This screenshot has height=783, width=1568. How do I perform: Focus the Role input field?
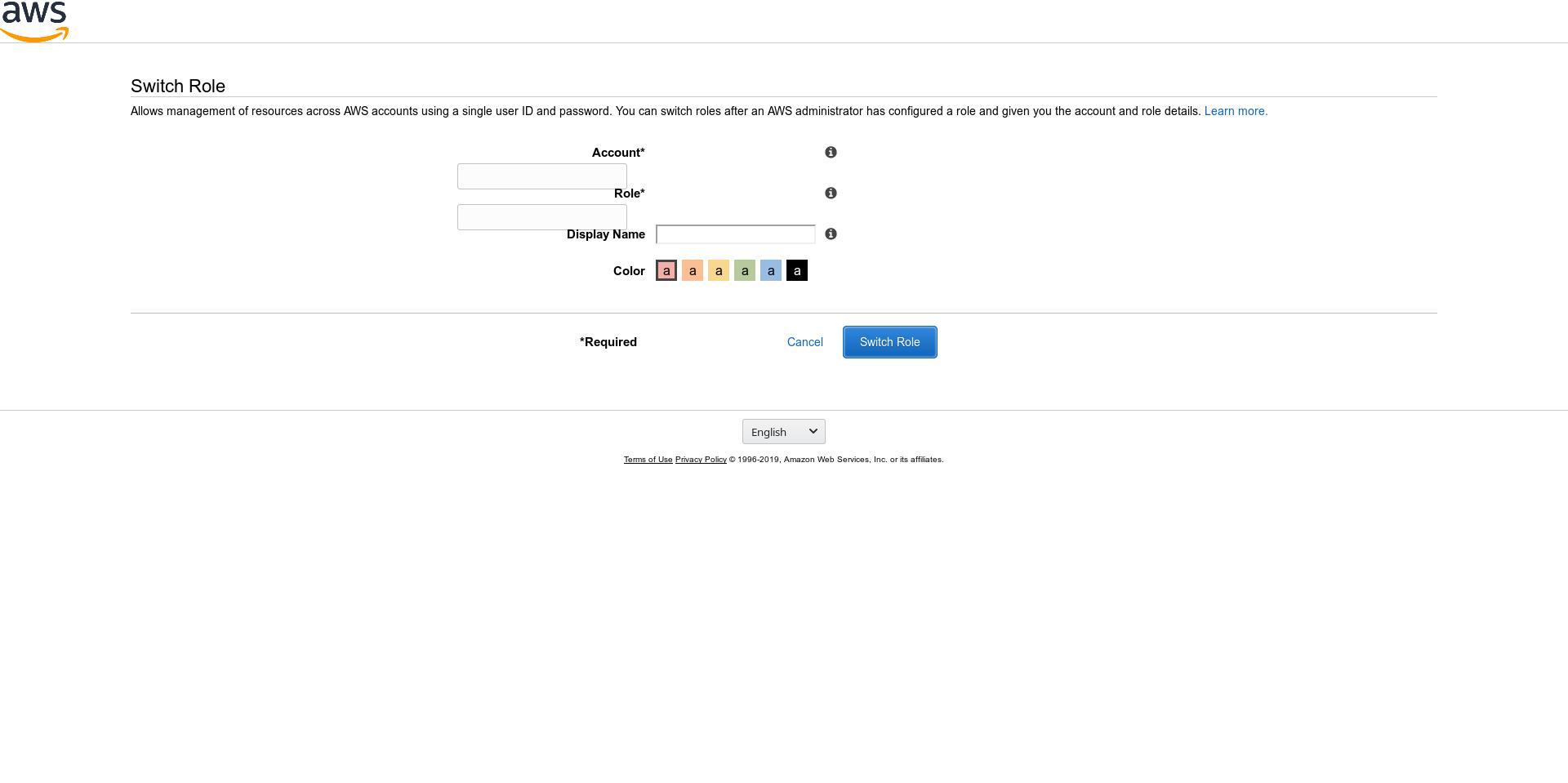click(x=541, y=218)
